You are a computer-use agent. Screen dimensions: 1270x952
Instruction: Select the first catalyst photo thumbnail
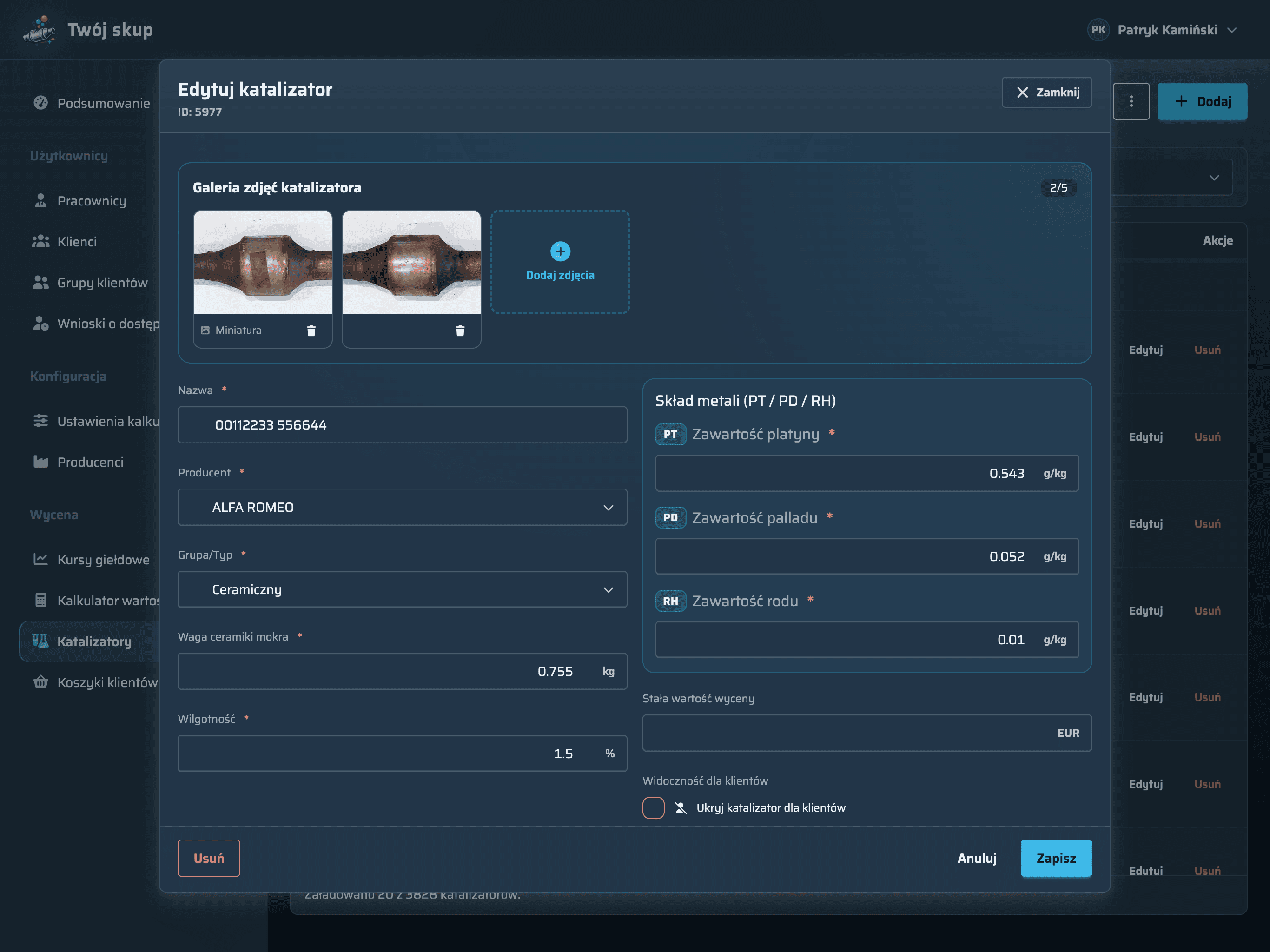tap(263, 262)
